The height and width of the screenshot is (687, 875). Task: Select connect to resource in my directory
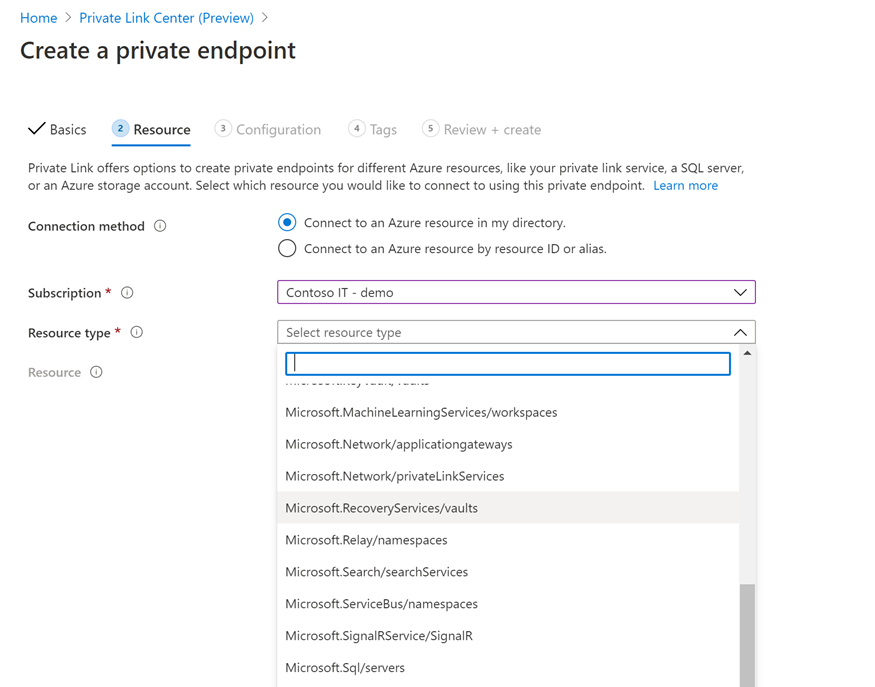[x=287, y=222]
